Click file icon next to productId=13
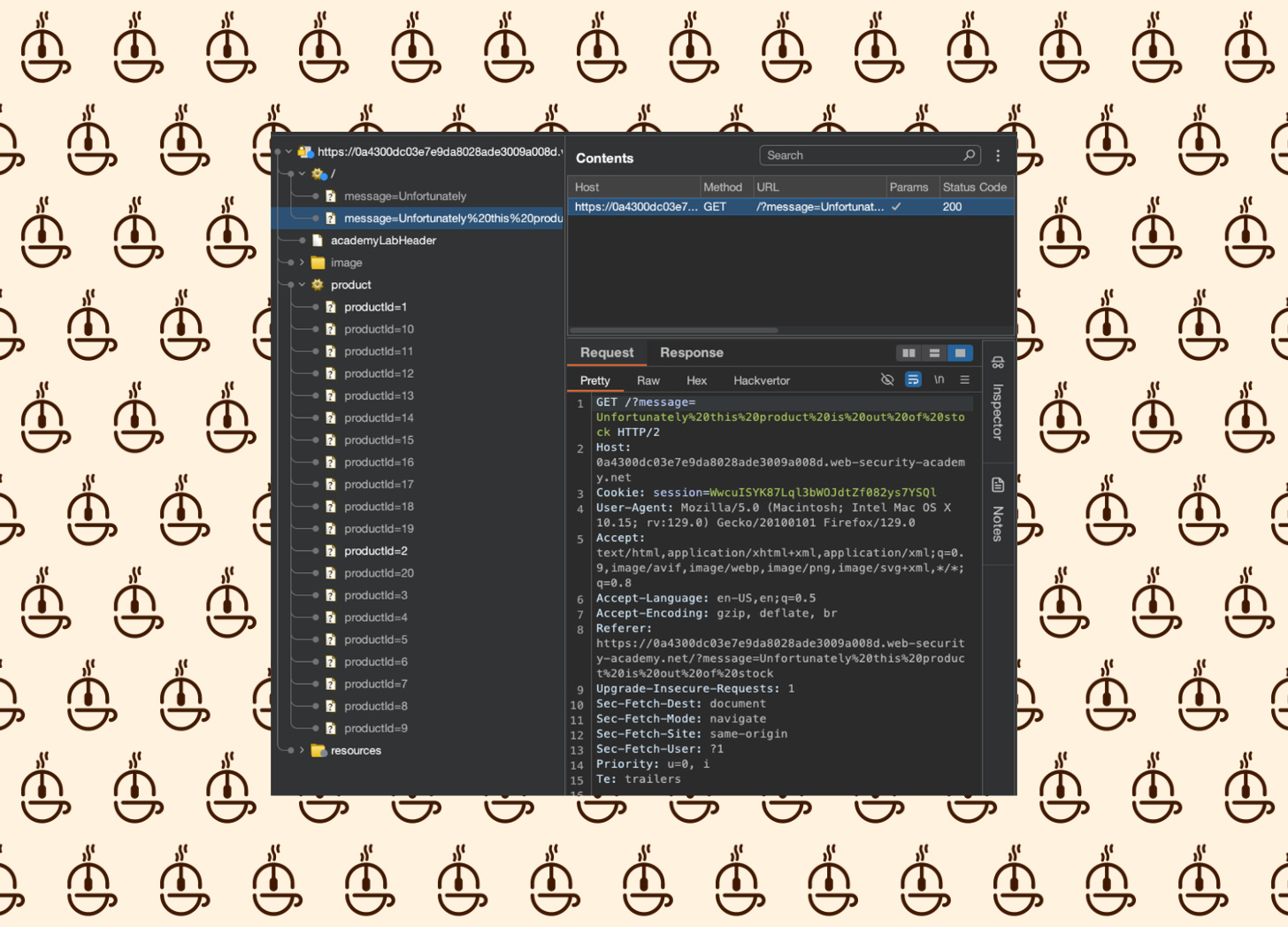This screenshot has width=1288, height=927. [331, 395]
